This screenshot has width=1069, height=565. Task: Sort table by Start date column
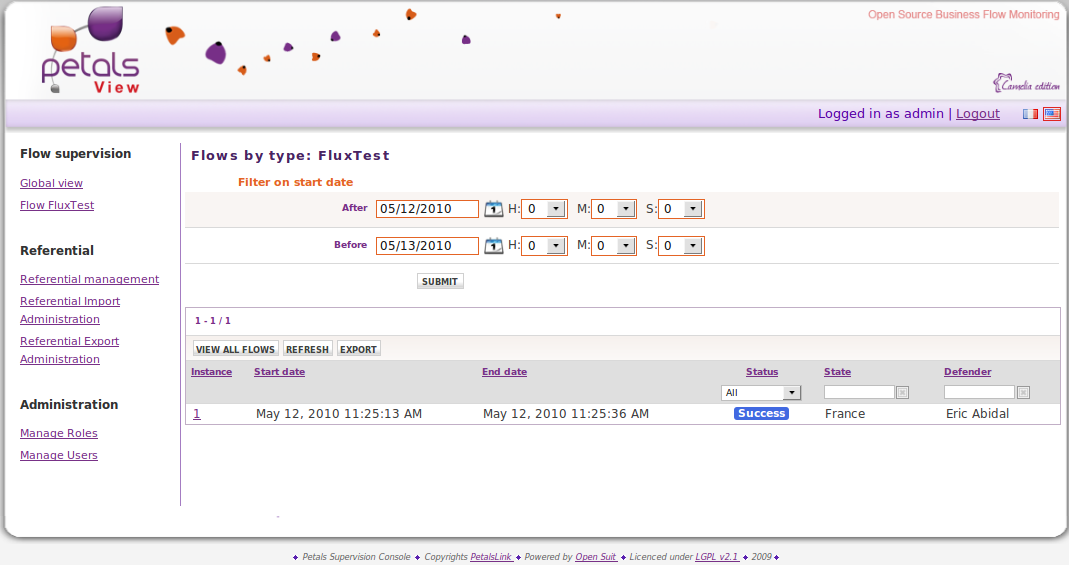(x=279, y=372)
